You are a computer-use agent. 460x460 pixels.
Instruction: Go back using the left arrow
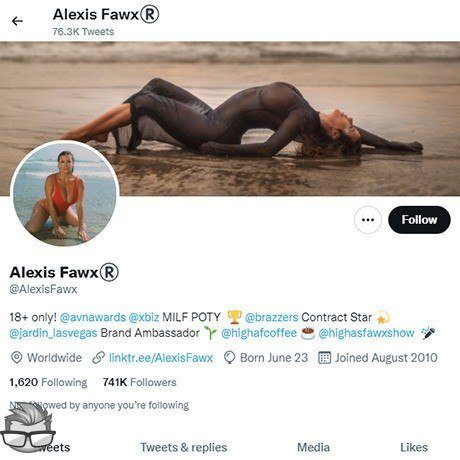pyautogui.click(x=17, y=21)
